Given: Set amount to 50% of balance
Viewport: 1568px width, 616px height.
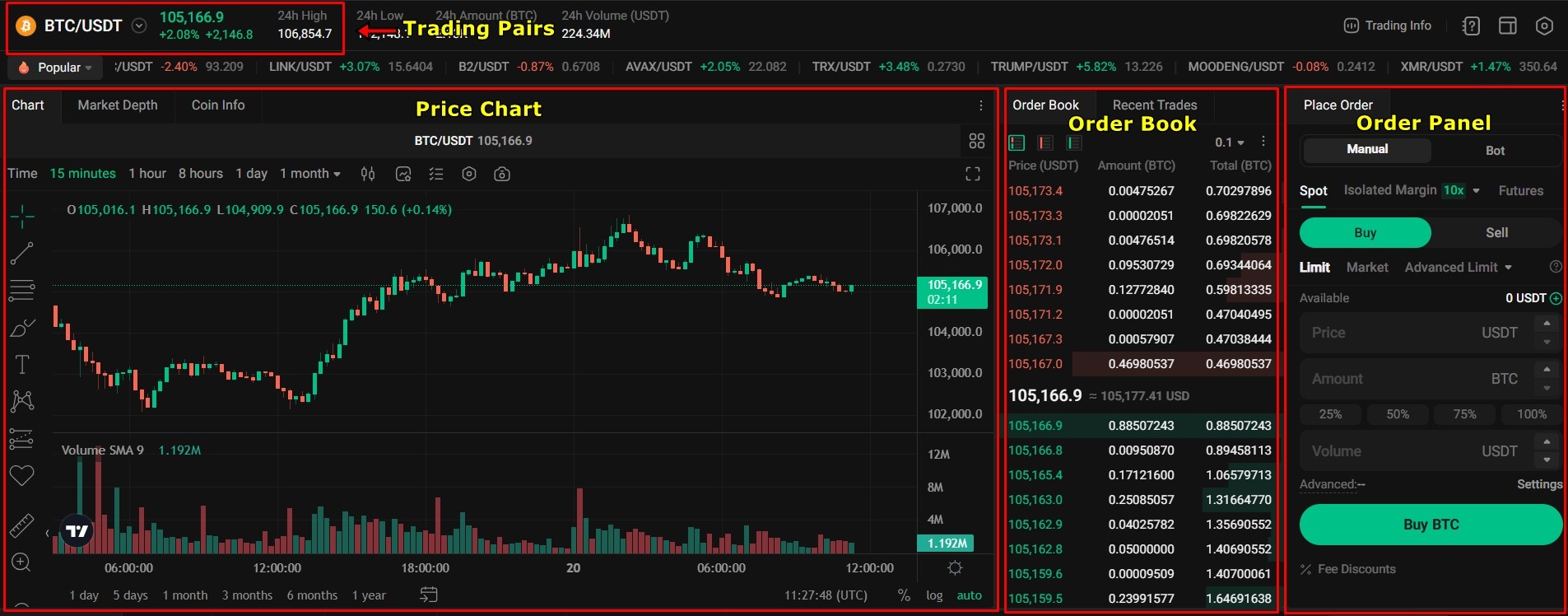Looking at the screenshot, I should [1398, 414].
